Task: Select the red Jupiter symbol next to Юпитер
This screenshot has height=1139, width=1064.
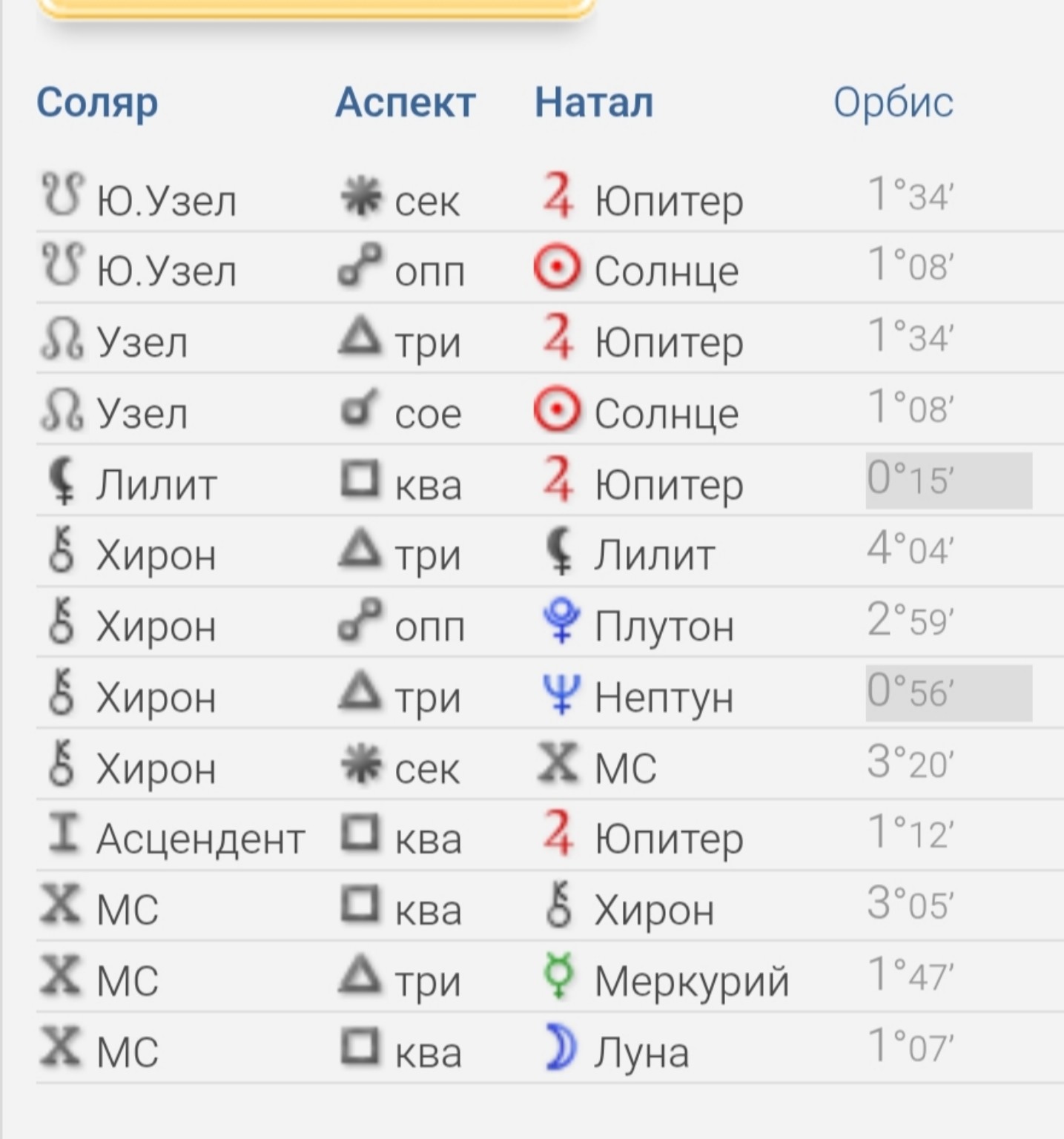Action: (x=560, y=197)
